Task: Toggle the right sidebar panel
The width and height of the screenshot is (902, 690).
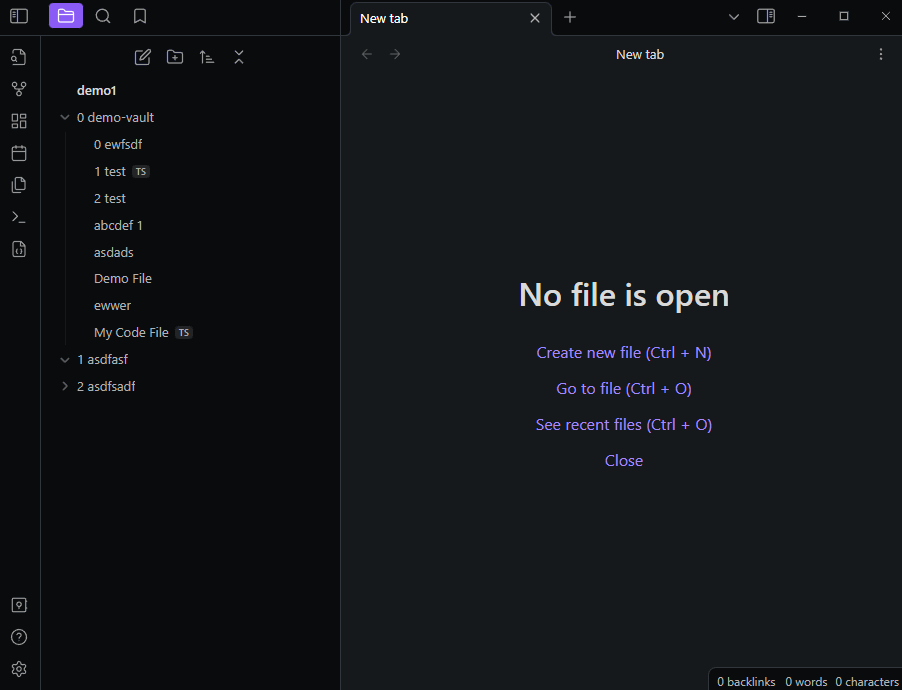Action: pyautogui.click(x=766, y=17)
